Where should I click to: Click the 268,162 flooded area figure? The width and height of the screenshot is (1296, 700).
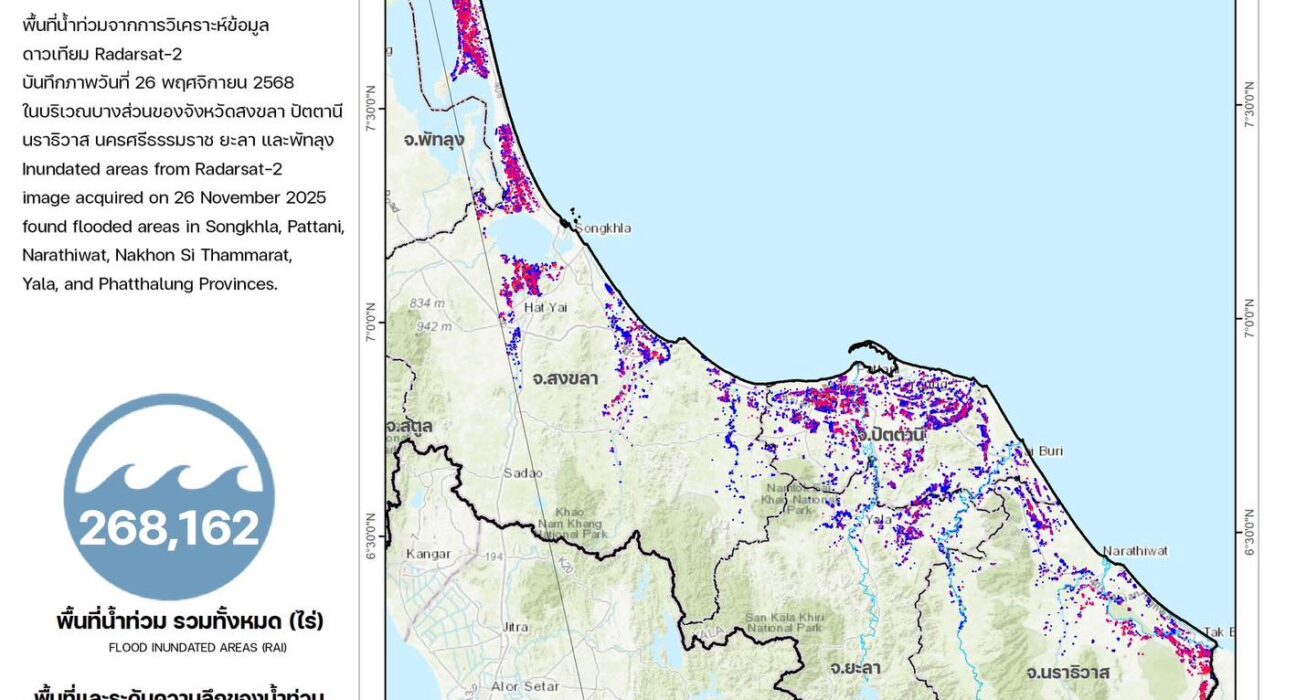coord(169,529)
